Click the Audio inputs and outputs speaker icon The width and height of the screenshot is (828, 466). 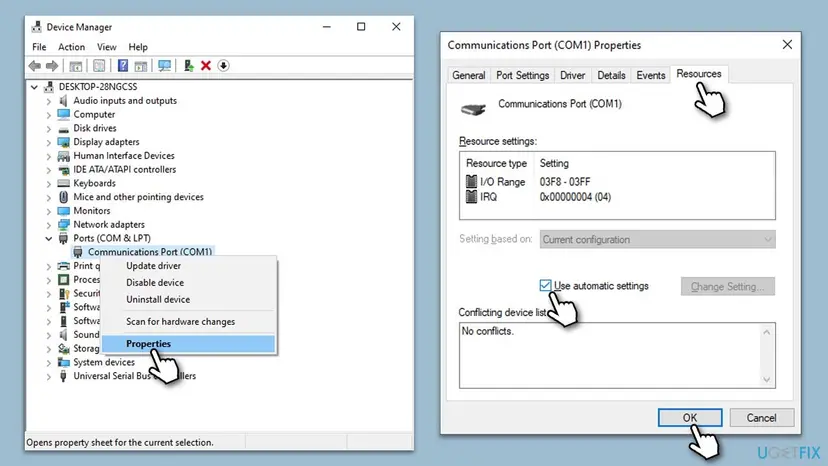tap(63, 101)
